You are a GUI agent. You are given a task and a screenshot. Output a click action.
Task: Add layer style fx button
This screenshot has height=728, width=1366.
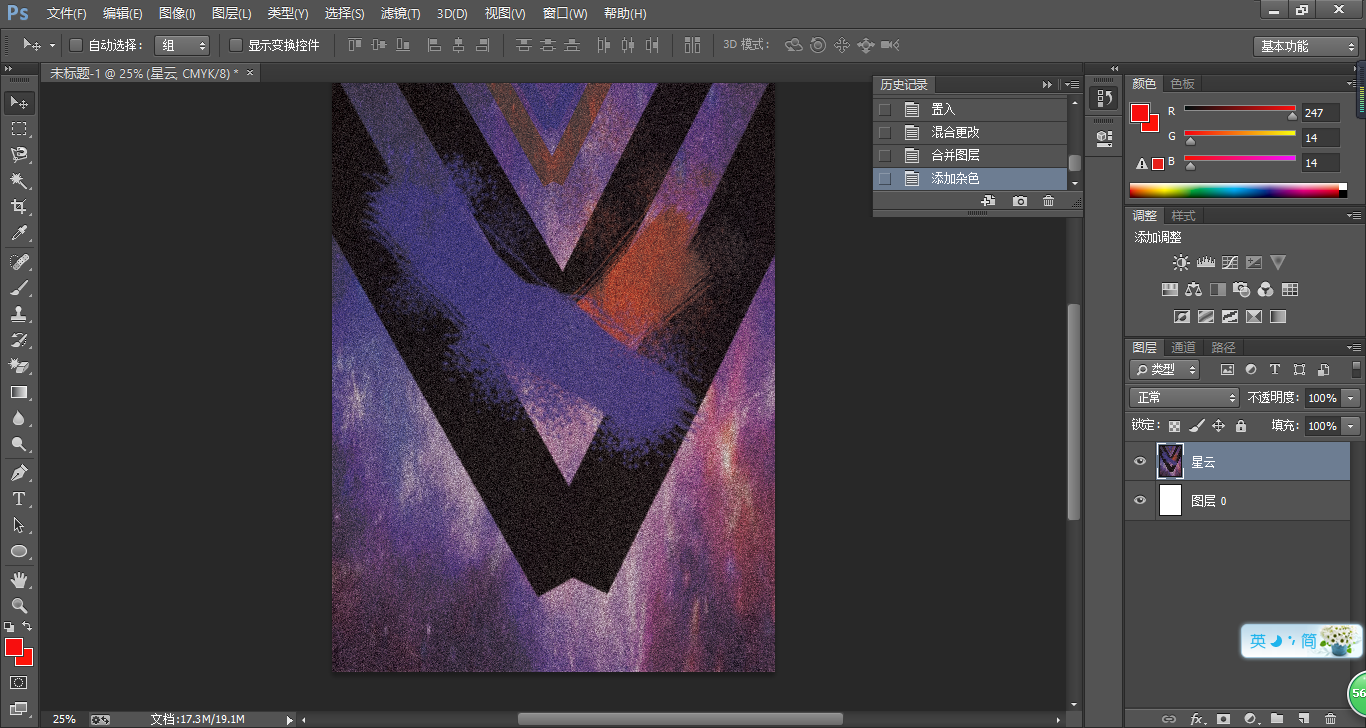(x=1196, y=718)
